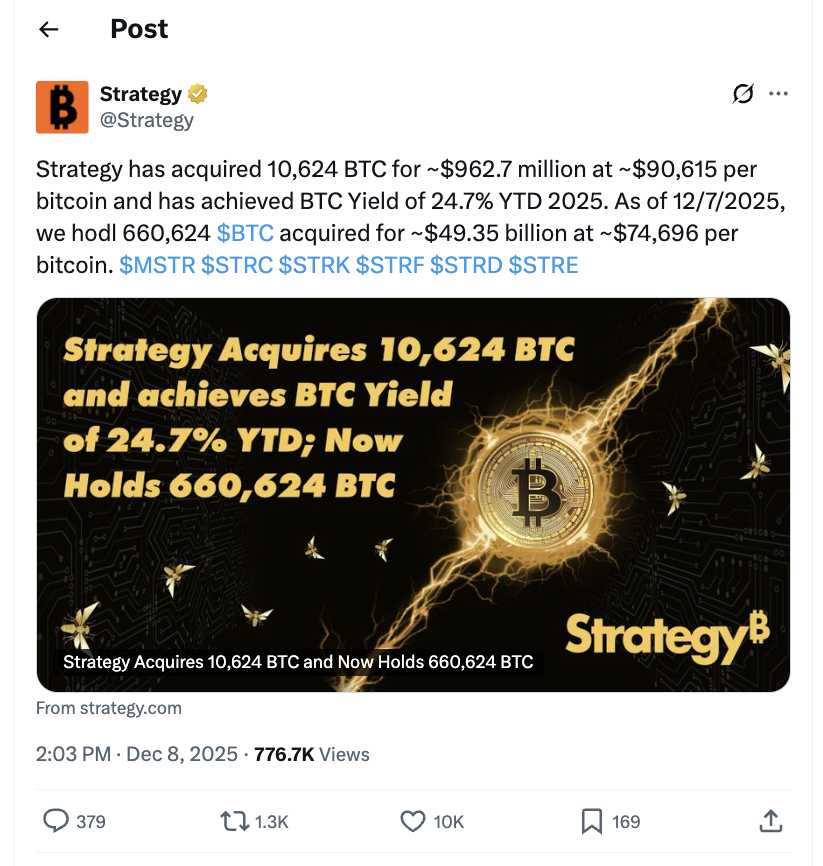823x866 pixels.
Task: Click the image alt-text caption bar
Action: pos(298,662)
